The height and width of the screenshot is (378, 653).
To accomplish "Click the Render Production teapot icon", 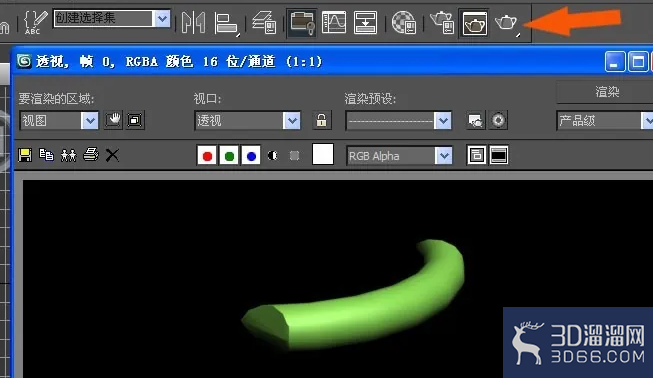I will coord(506,23).
